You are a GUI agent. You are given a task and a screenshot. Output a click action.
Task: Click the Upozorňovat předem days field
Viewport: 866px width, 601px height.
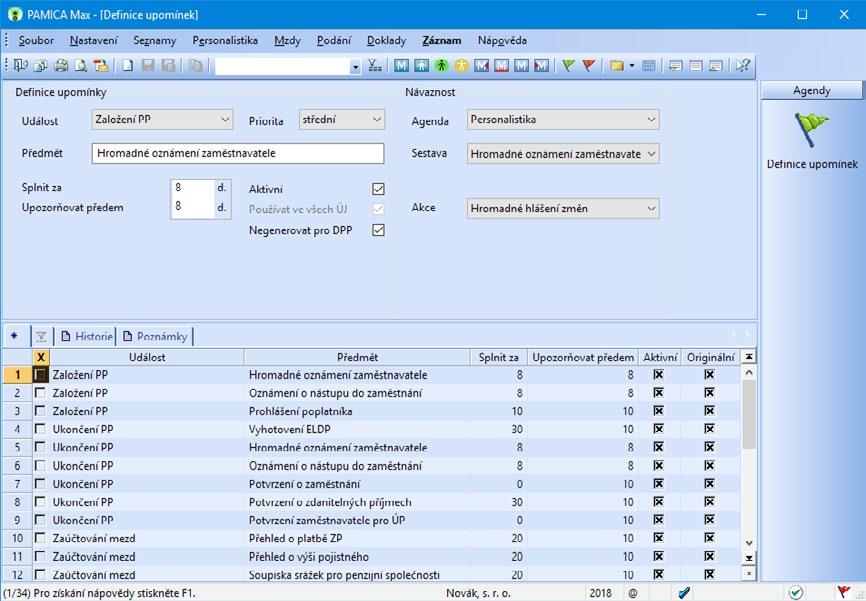coord(192,207)
